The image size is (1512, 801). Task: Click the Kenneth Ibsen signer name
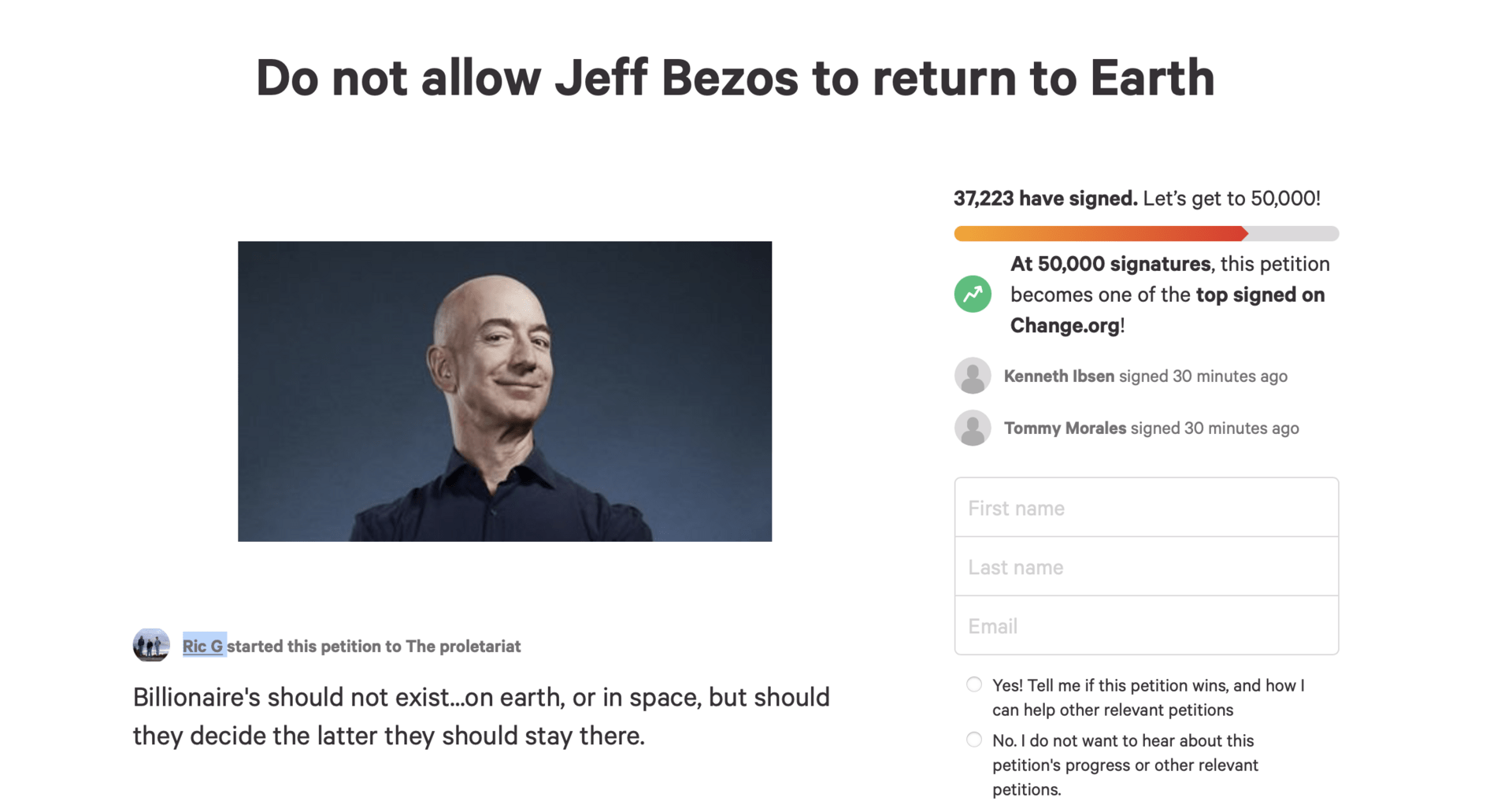[x=1058, y=376]
